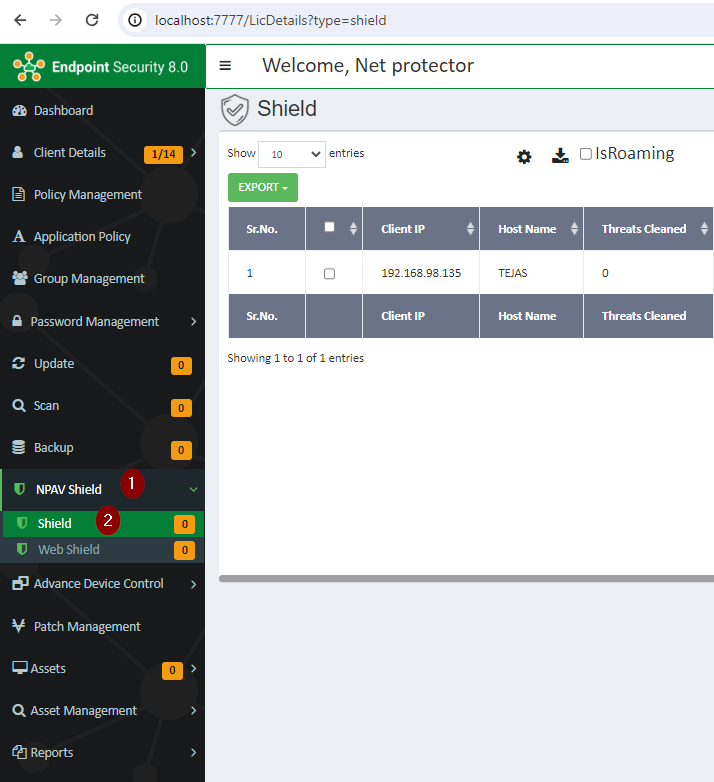This screenshot has width=714, height=782.
Task: Select Shield submenu item
Action: [x=103, y=524]
